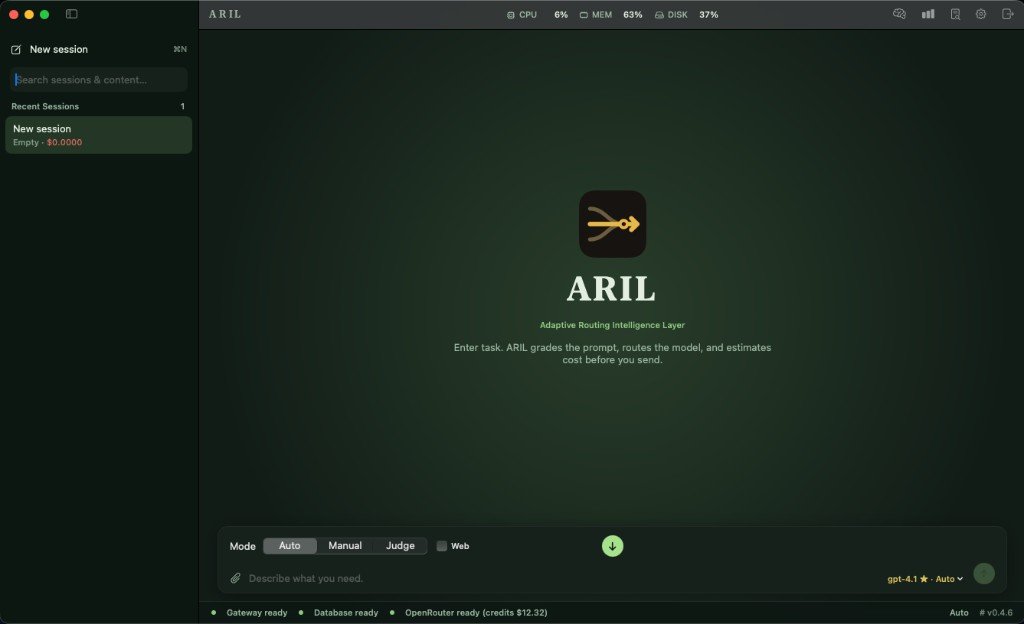
Task: Focus the Search sessions & content field
Action: 99,80
